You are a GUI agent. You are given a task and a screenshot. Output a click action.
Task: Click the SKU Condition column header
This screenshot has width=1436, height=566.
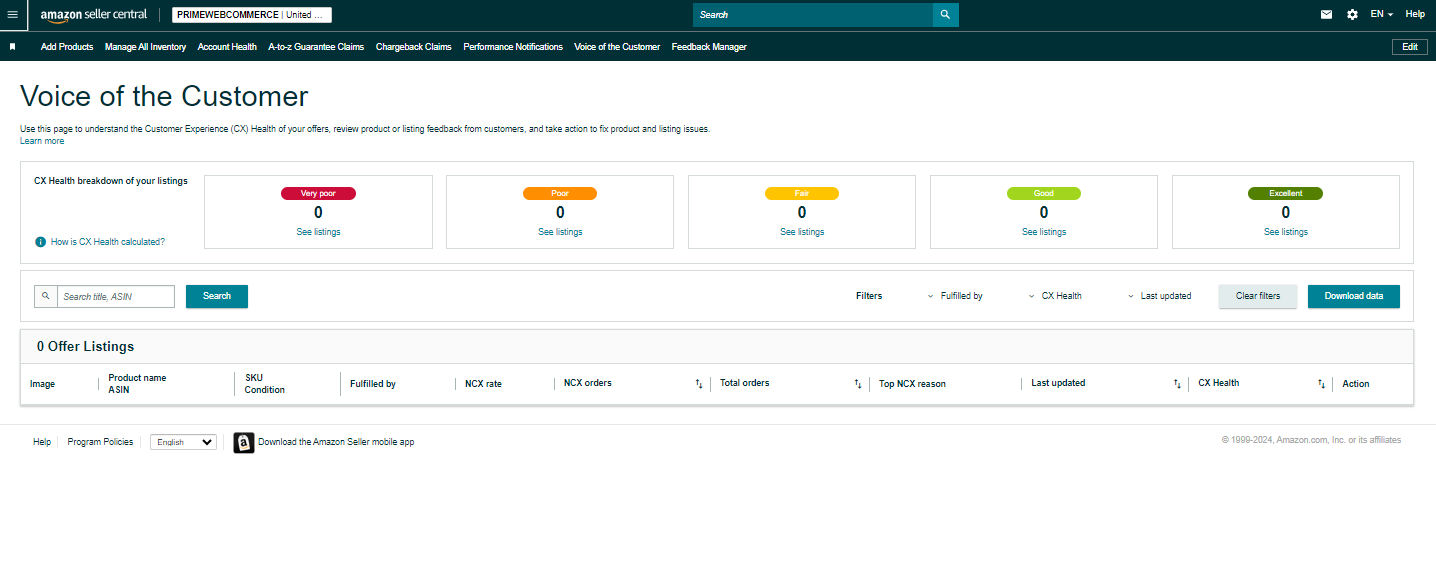[265, 384]
